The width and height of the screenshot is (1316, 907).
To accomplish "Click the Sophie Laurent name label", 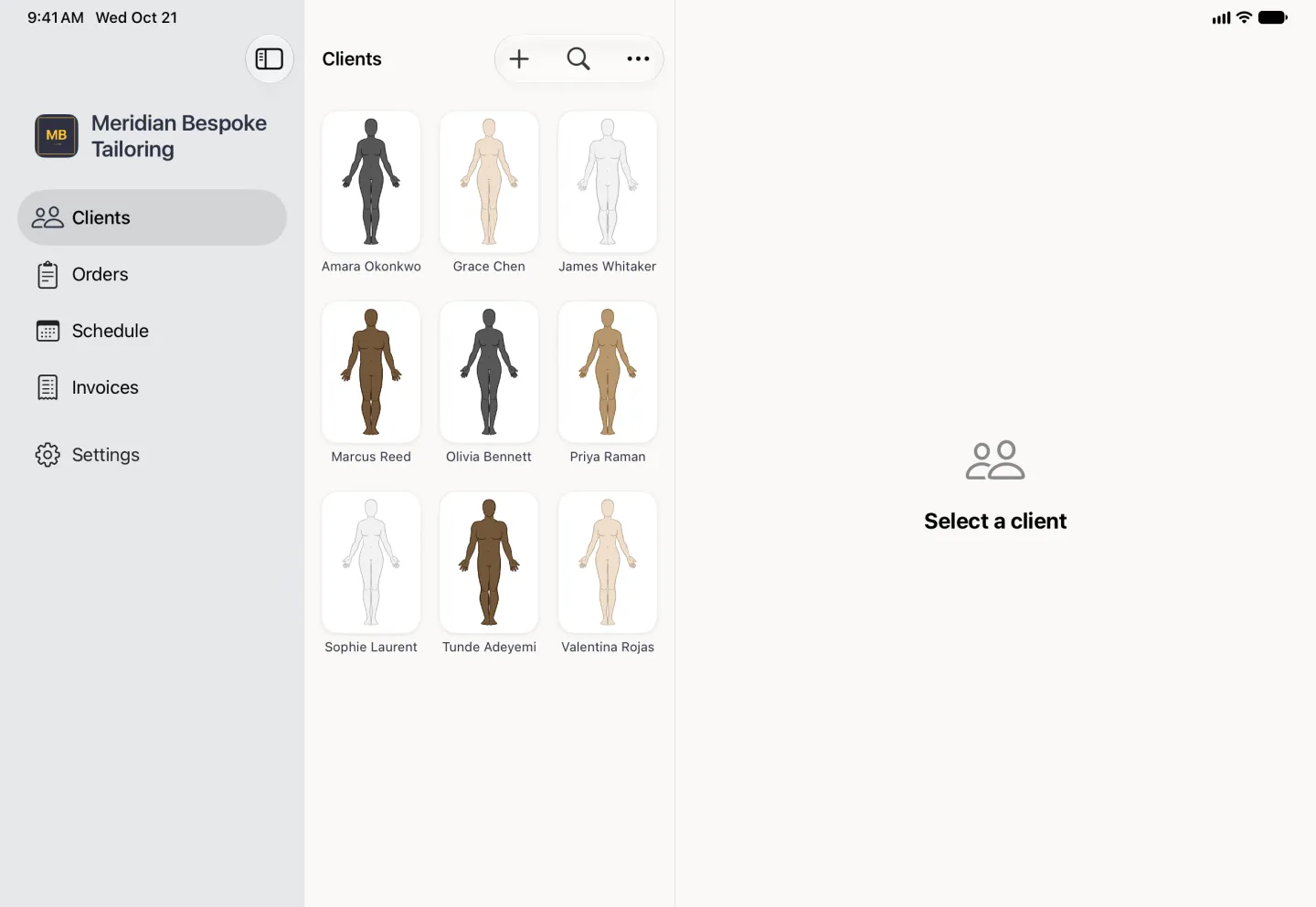I will [371, 647].
